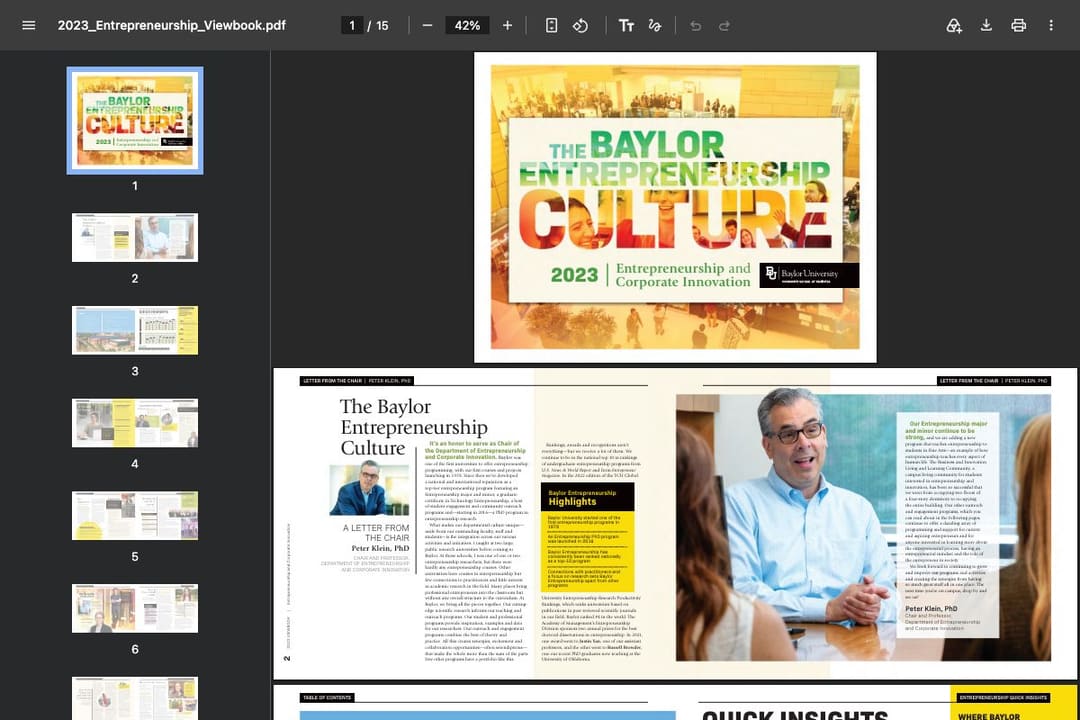
Task: Click the zoom in plus button
Action: click(x=507, y=25)
